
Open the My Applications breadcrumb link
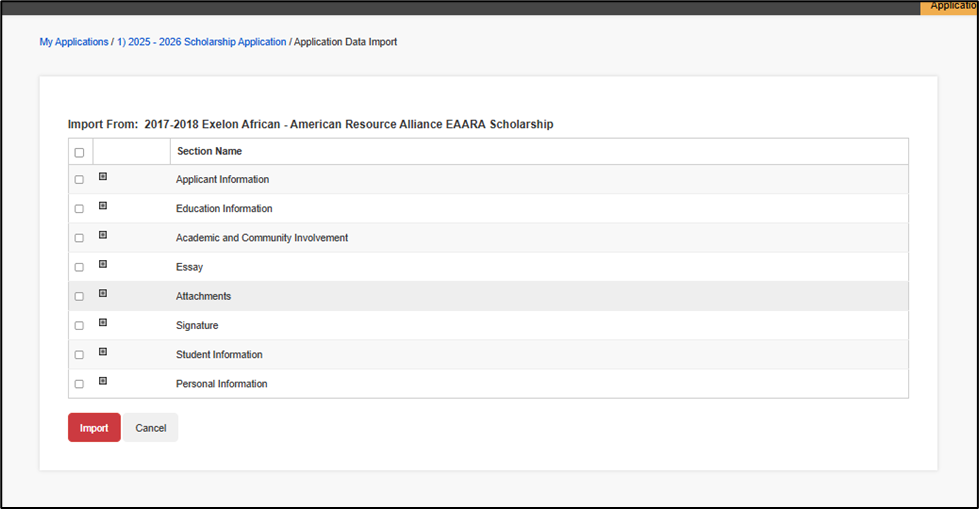point(74,42)
